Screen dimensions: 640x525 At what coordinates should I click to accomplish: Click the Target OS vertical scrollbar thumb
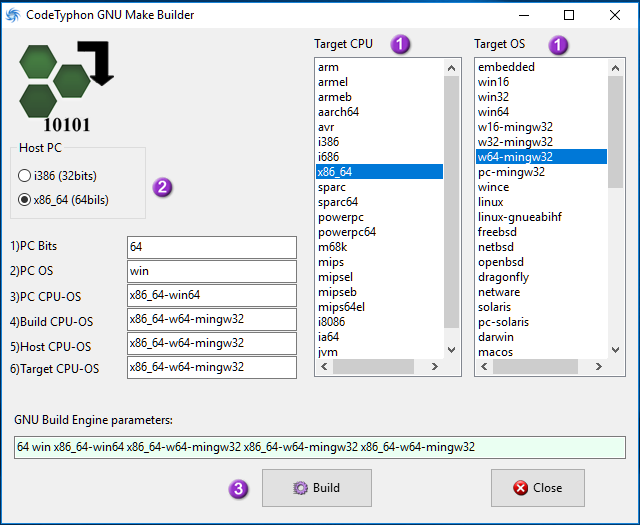pos(616,132)
